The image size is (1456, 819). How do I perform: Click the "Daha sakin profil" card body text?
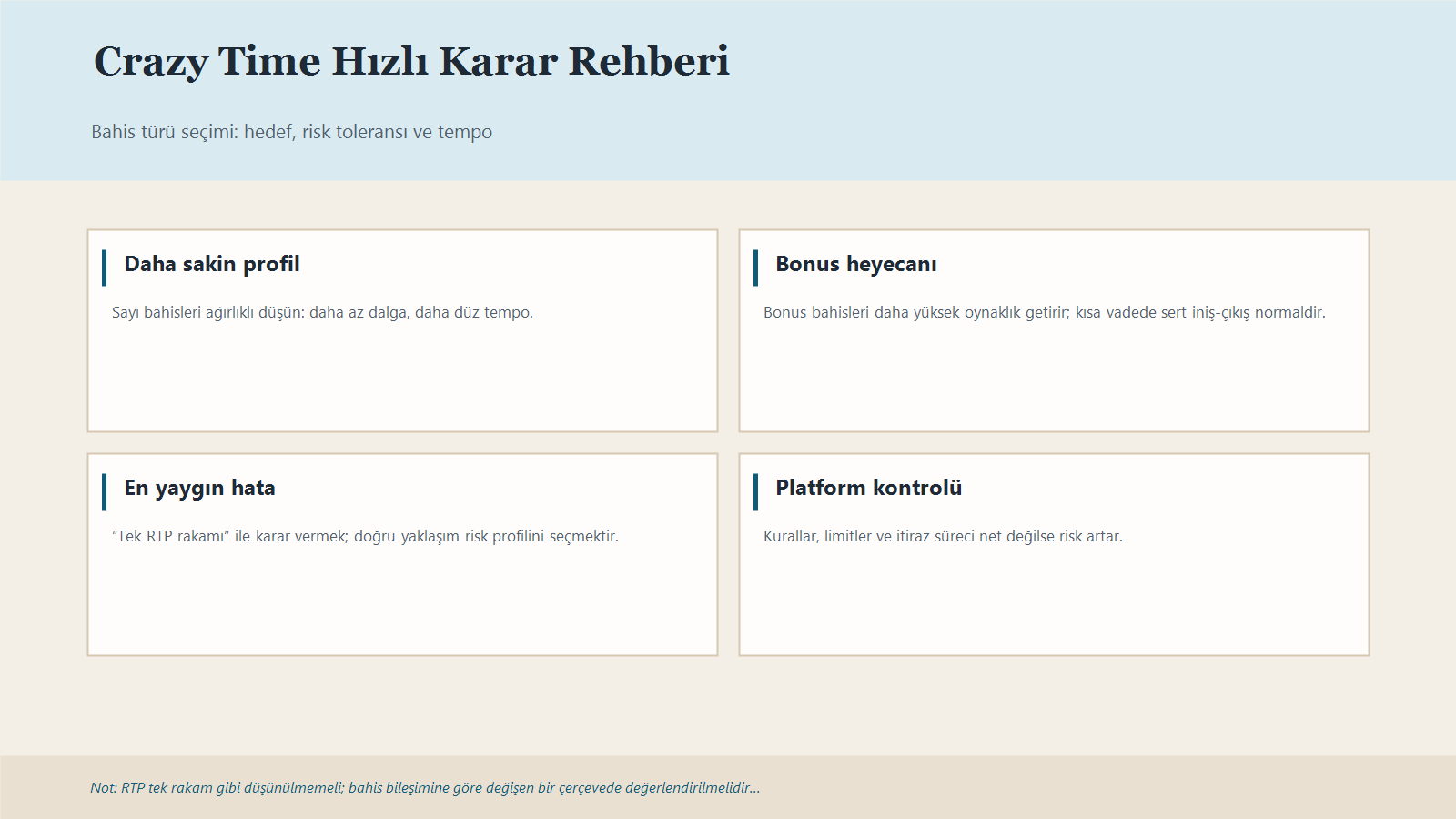coord(321,312)
